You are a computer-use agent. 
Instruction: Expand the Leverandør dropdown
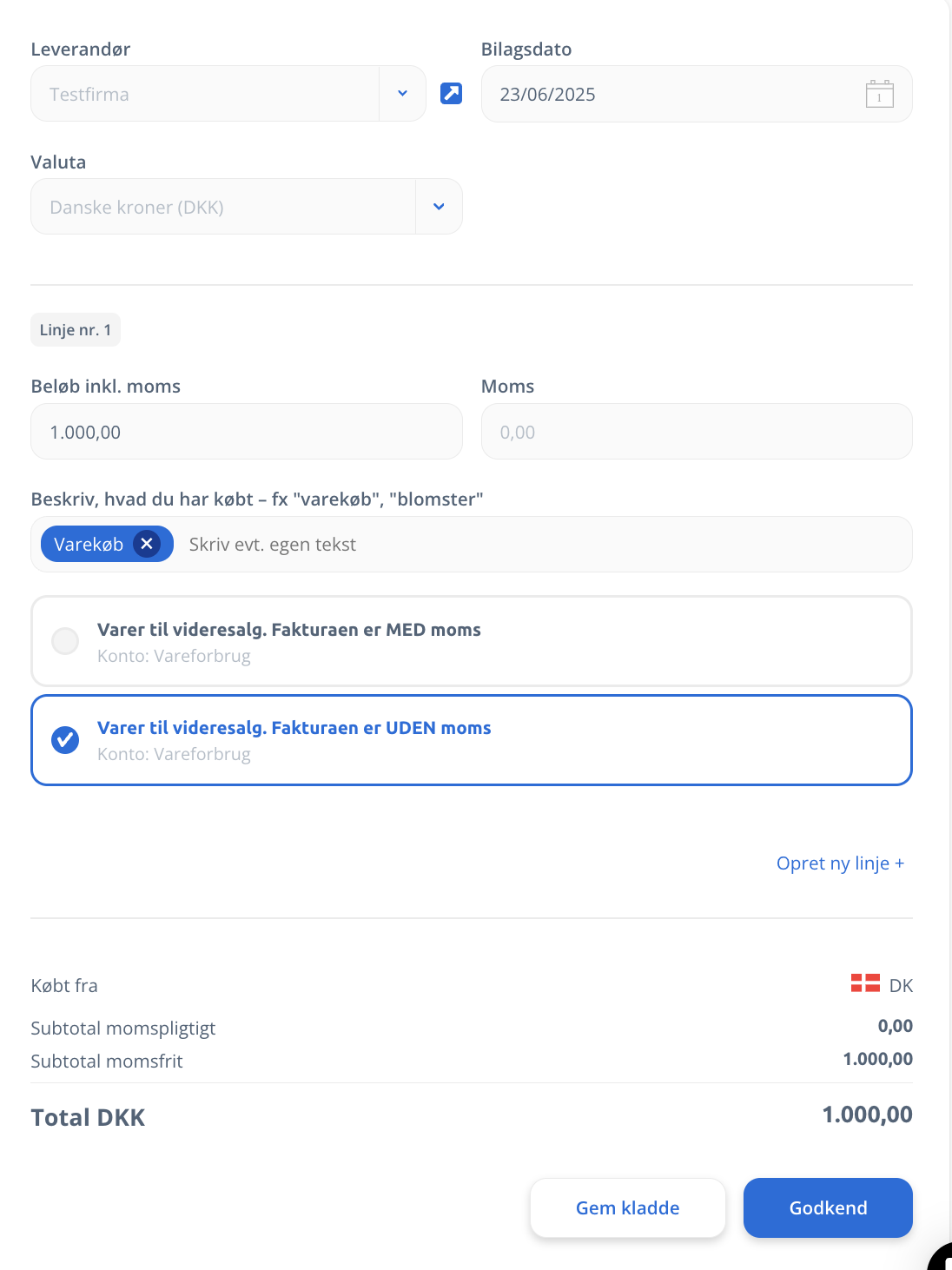(x=402, y=94)
